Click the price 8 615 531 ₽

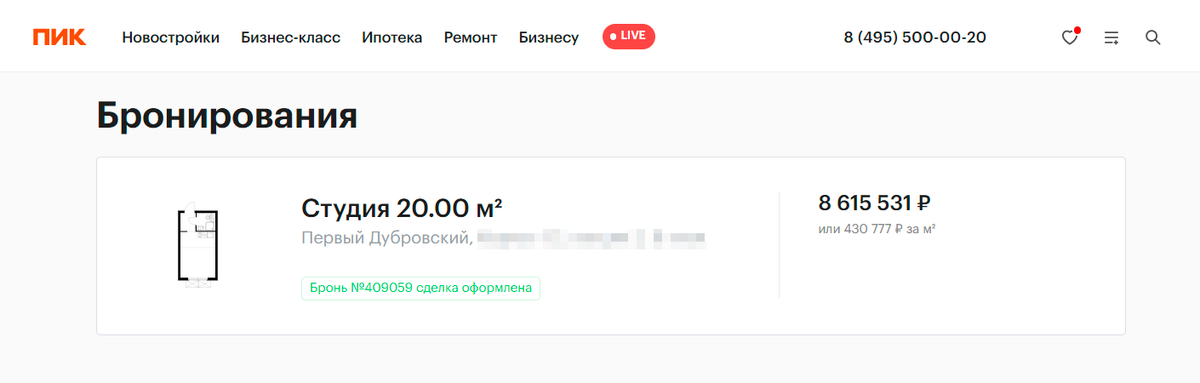pos(875,203)
